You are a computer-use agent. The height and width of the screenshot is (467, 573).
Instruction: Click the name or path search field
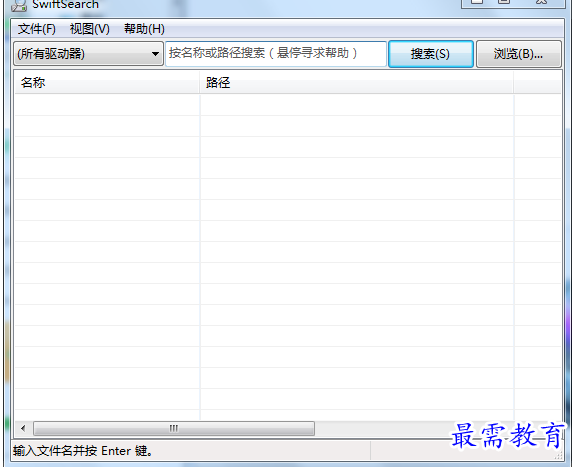point(276,54)
